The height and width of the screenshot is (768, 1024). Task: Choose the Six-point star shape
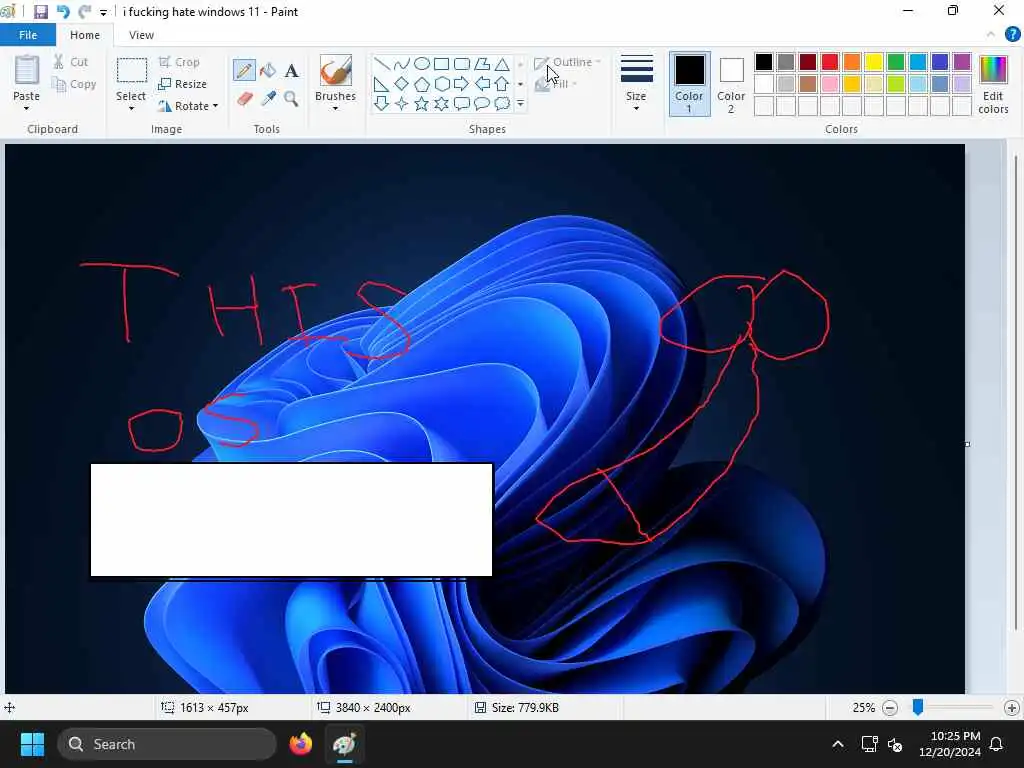pyautogui.click(x=441, y=104)
